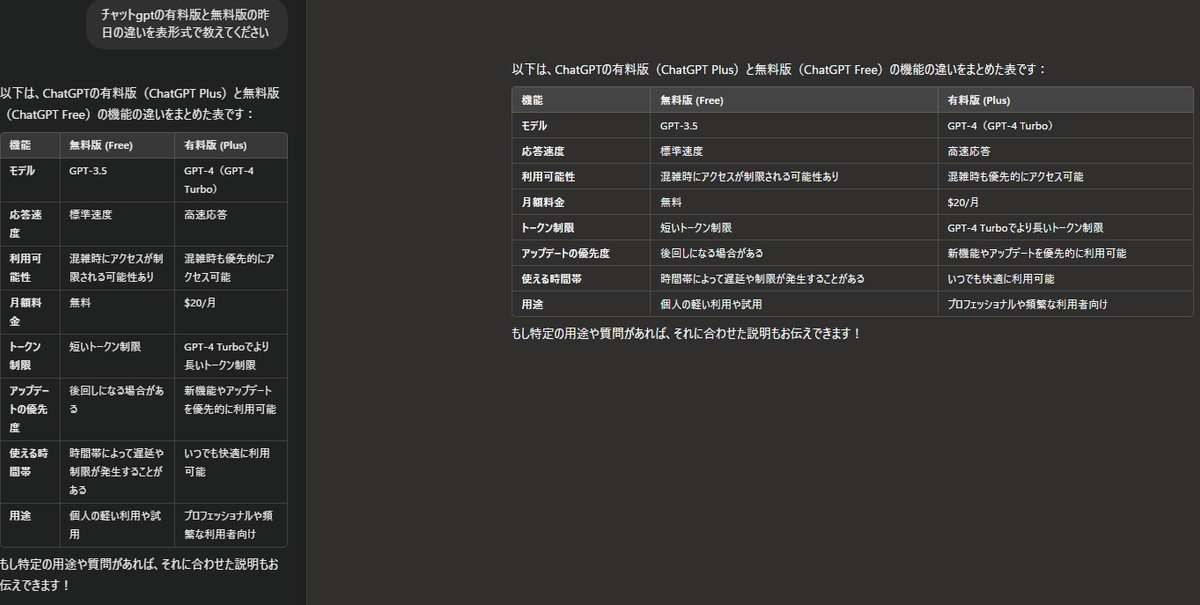Click '混雑時も優先的にアクセス可能' in the narrow left table
Image resolution: width=1200 pixels, height=605 pixels.
click(x=229, y=267)
